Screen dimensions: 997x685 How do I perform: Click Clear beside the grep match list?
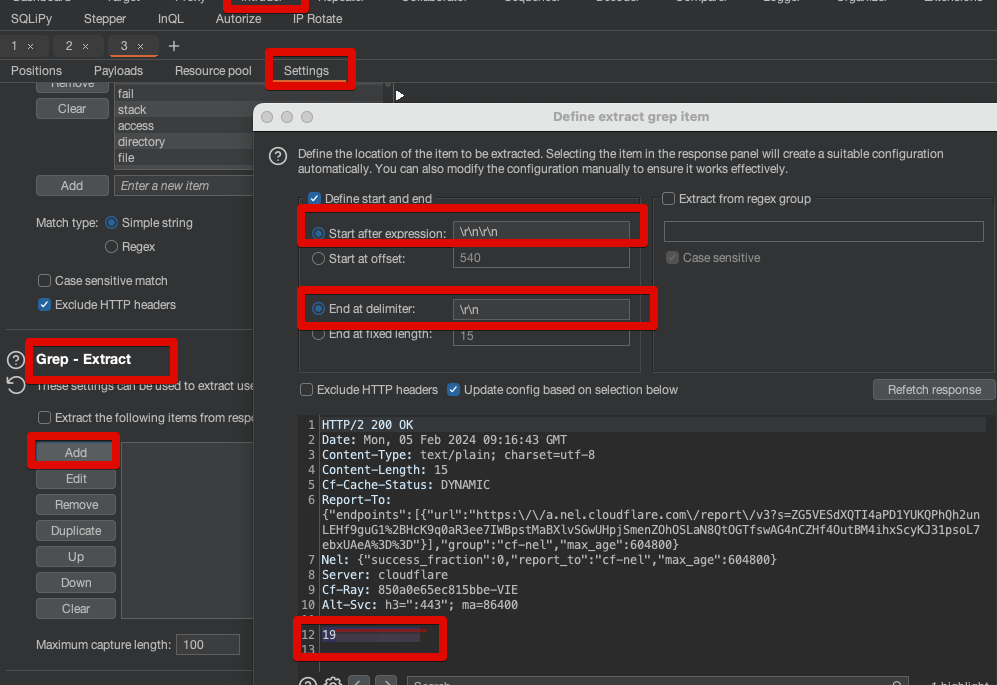click(72, 109)
